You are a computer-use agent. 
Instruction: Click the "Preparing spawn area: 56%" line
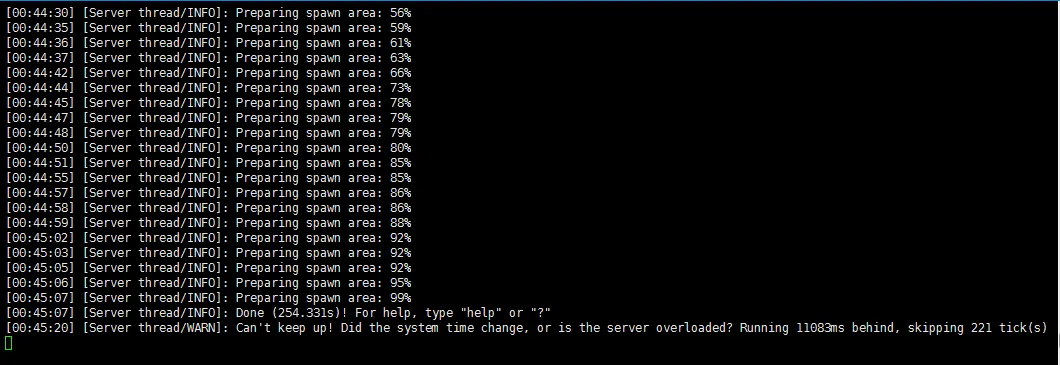[208, 13]
